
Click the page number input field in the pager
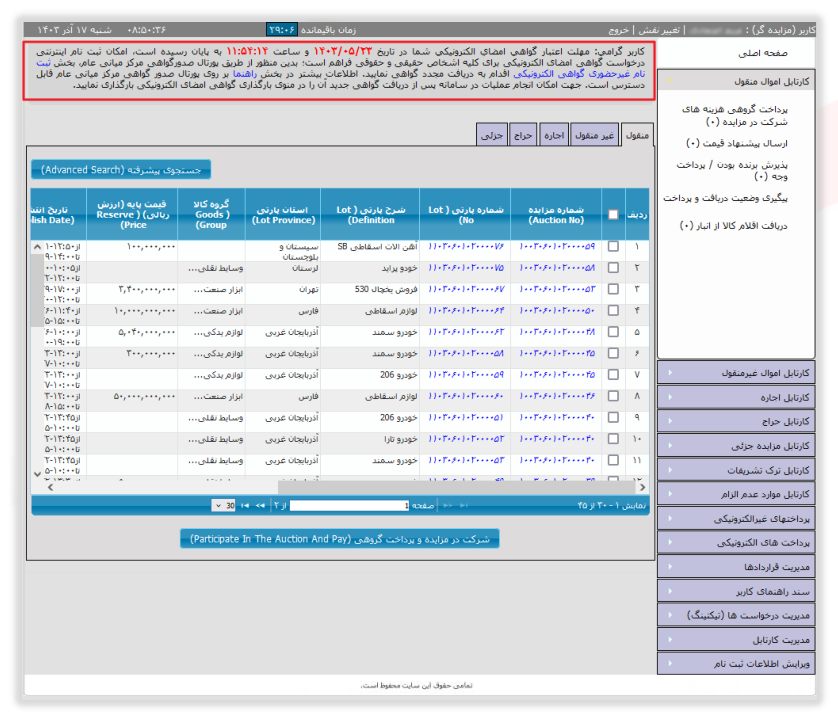[350, 505]
